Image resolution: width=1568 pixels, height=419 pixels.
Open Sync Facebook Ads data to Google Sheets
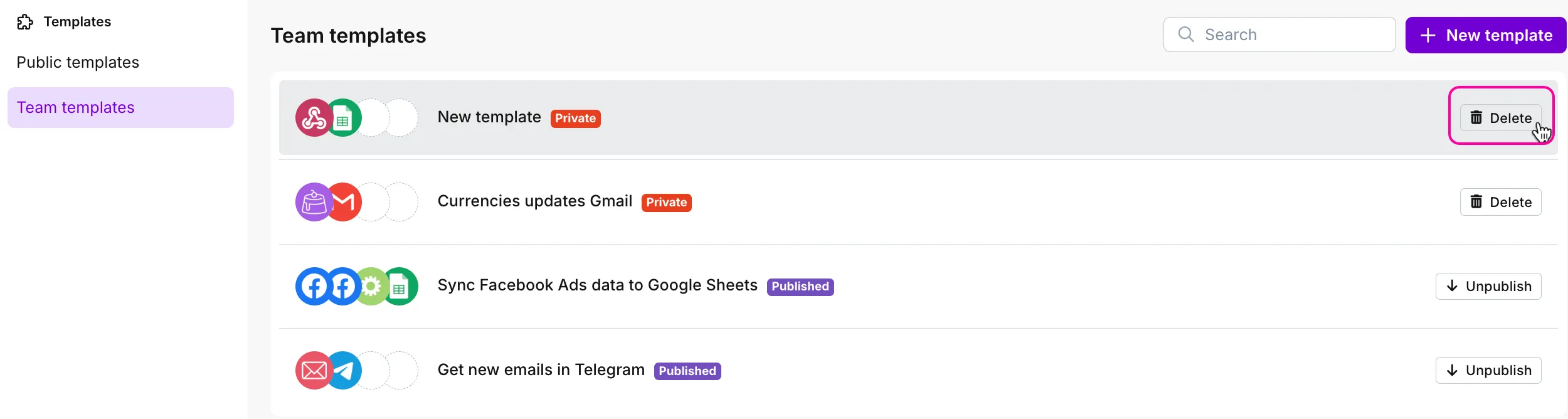click(597, 285)
